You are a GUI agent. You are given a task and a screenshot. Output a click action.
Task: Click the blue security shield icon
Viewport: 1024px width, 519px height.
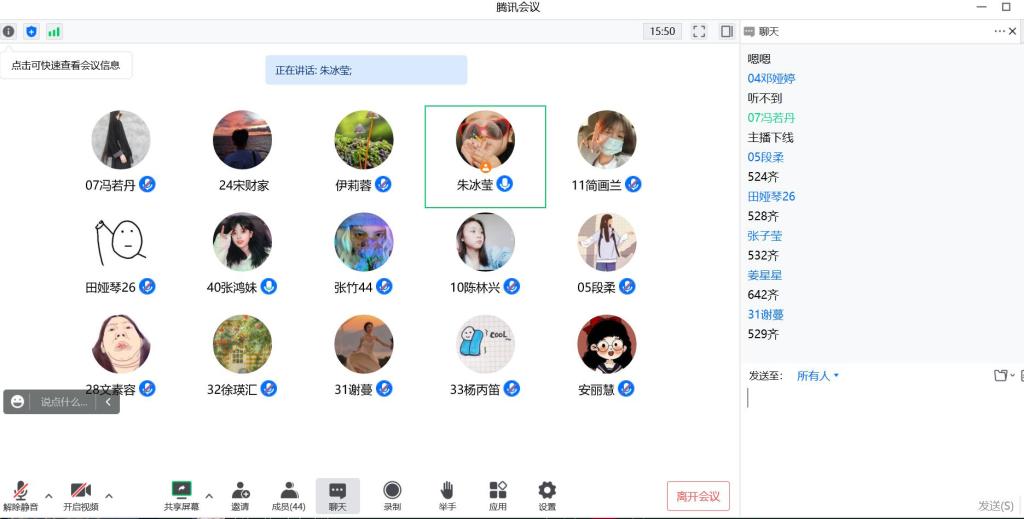31,31
